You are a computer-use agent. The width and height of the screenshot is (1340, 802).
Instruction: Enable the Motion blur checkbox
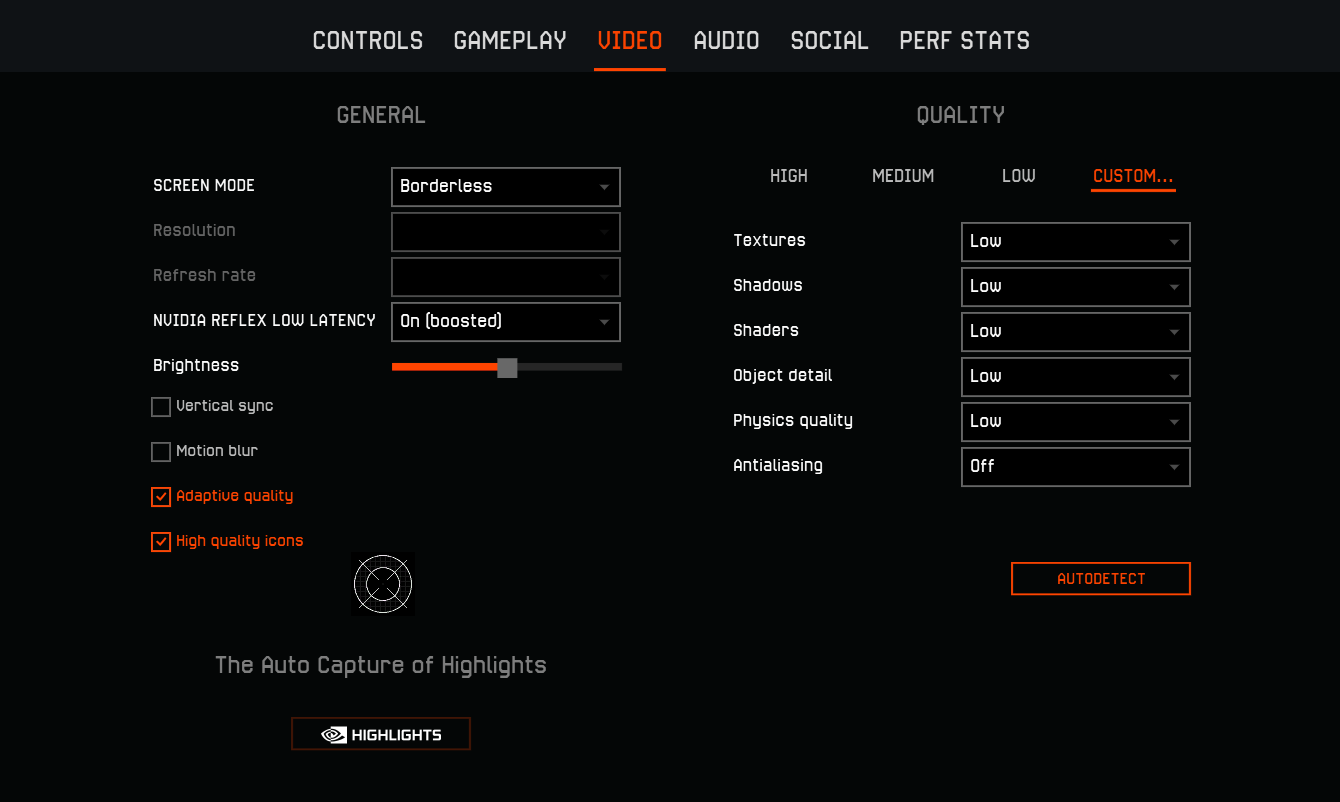point(161,452)
